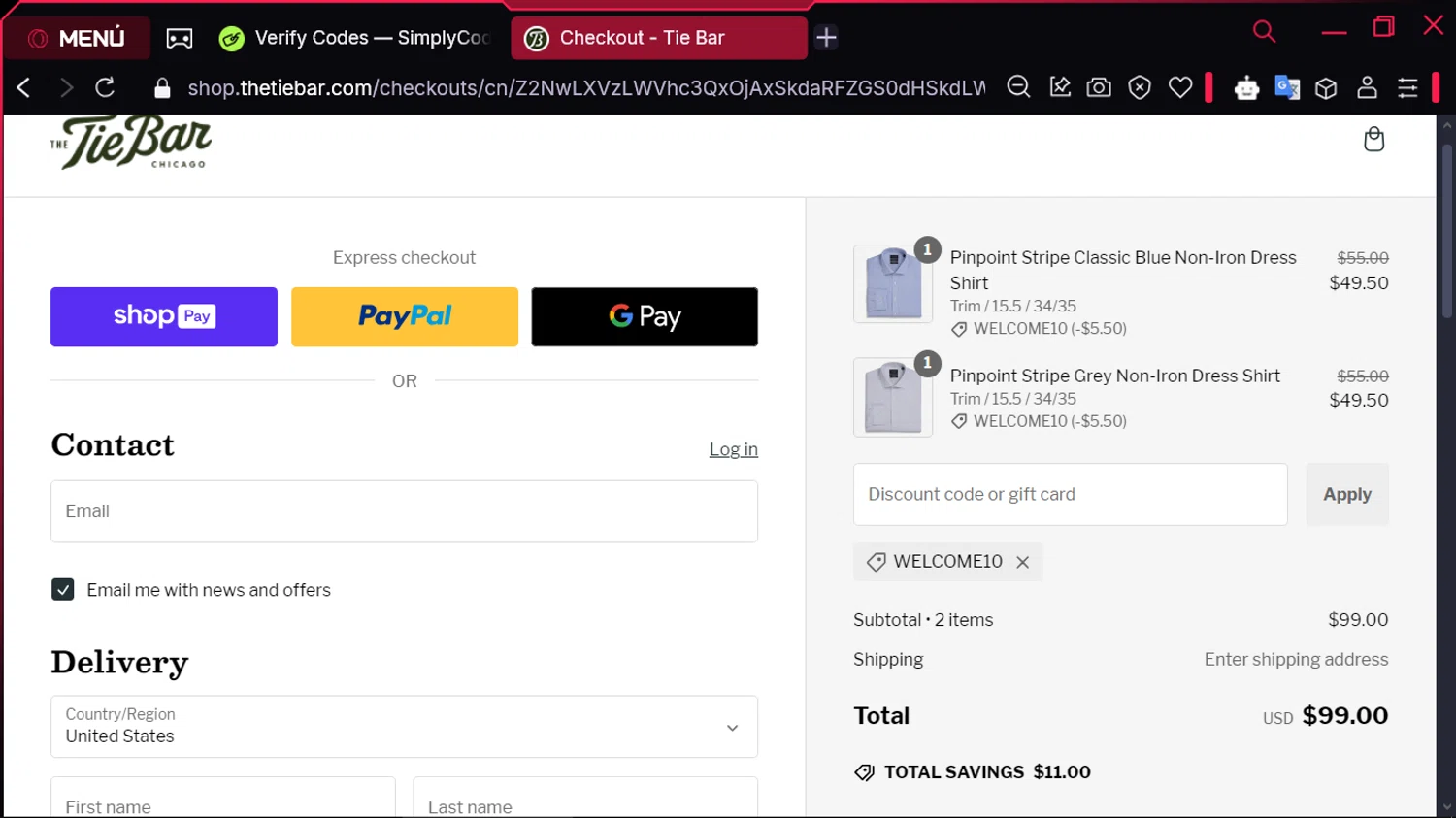This screenshot has width=1456, height=818.
Task: Click the TOTAL SAVINGS tag icon
Action: [x=864, y=772]
